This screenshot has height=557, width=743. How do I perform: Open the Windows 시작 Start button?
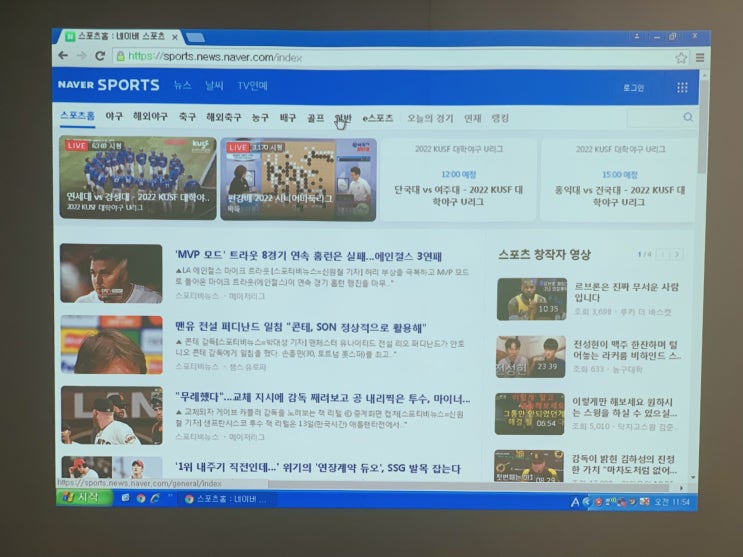coord(84,497)
